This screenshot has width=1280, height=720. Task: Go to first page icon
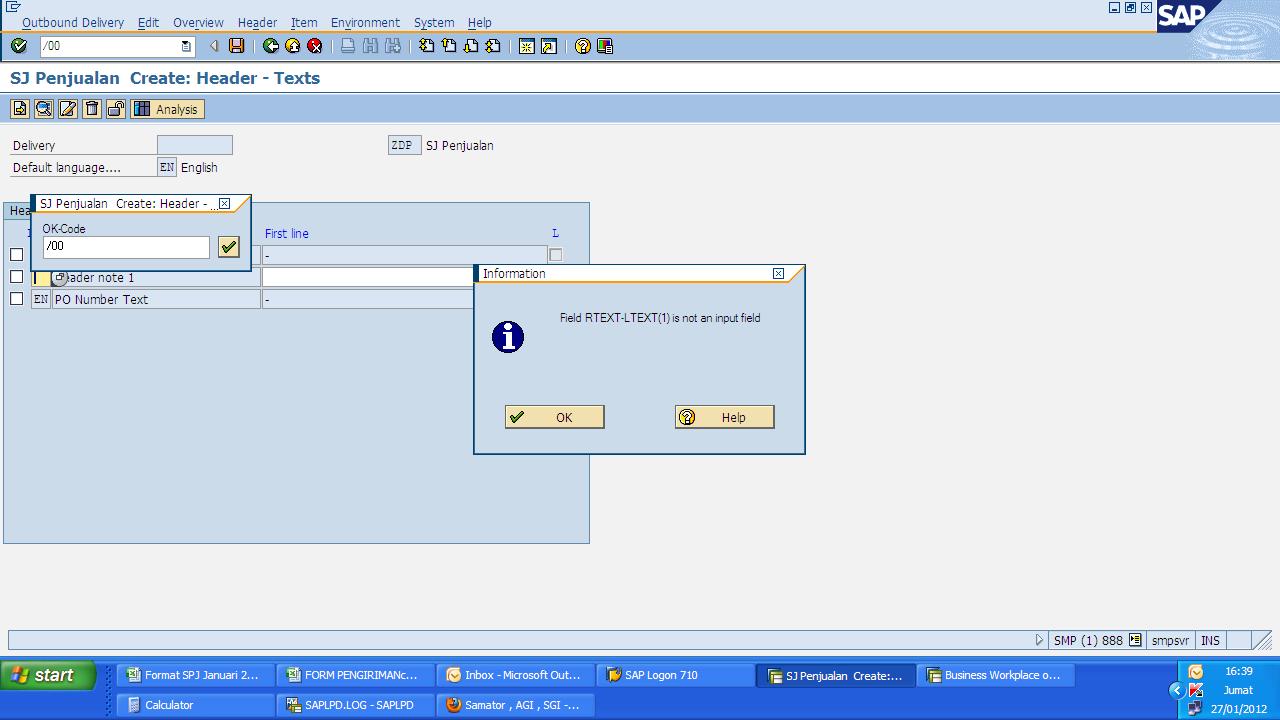pos(427,46)
